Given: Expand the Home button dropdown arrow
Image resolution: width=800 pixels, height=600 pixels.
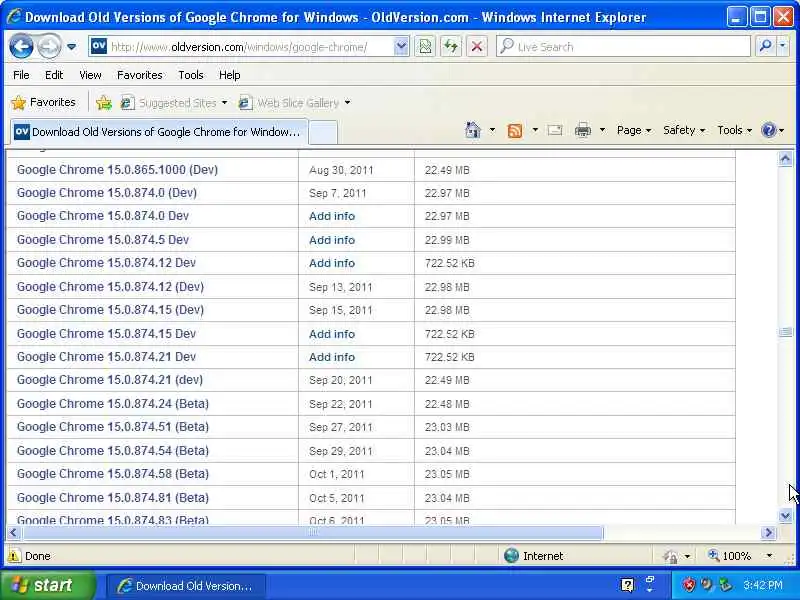Looking at the screenshot, I should point(492,130).
